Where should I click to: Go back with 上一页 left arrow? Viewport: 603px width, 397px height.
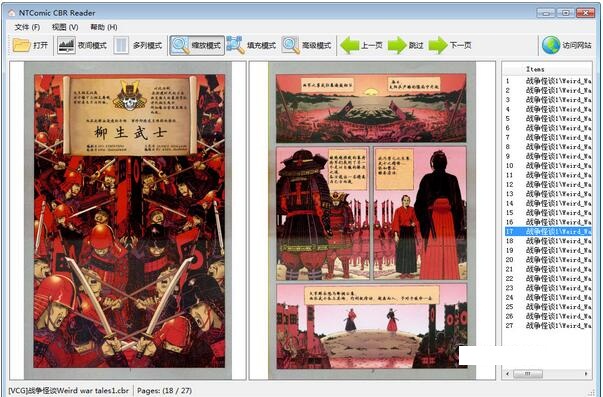tap(350, 45)
